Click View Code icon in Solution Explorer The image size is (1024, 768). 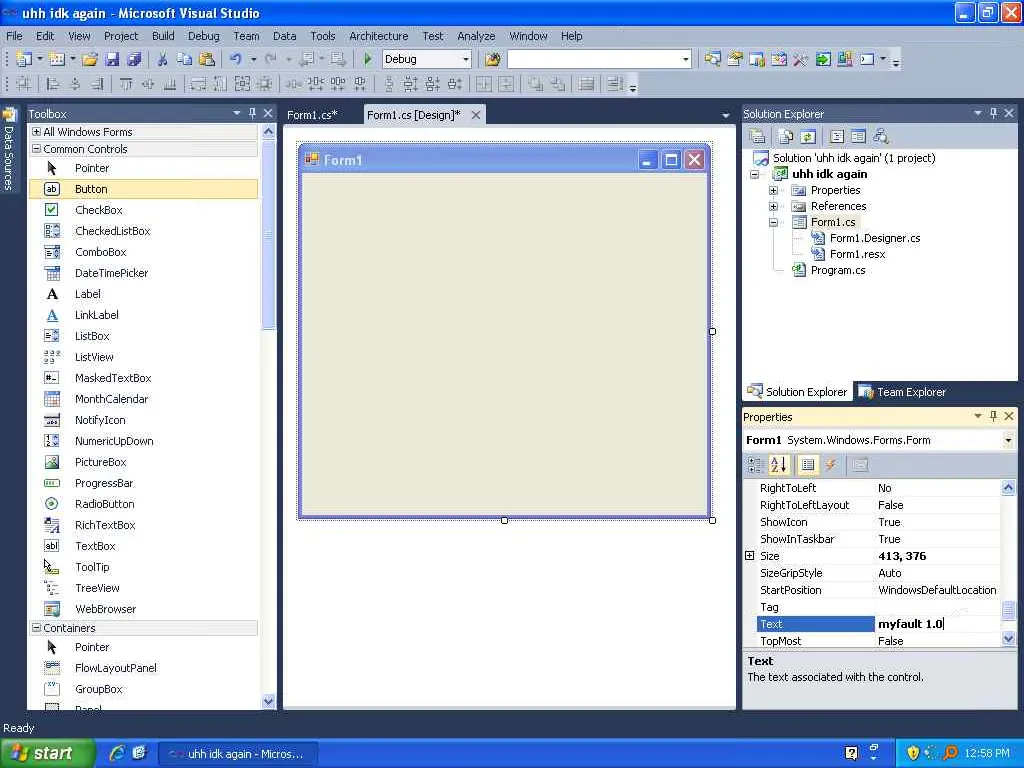click(837, 136)
